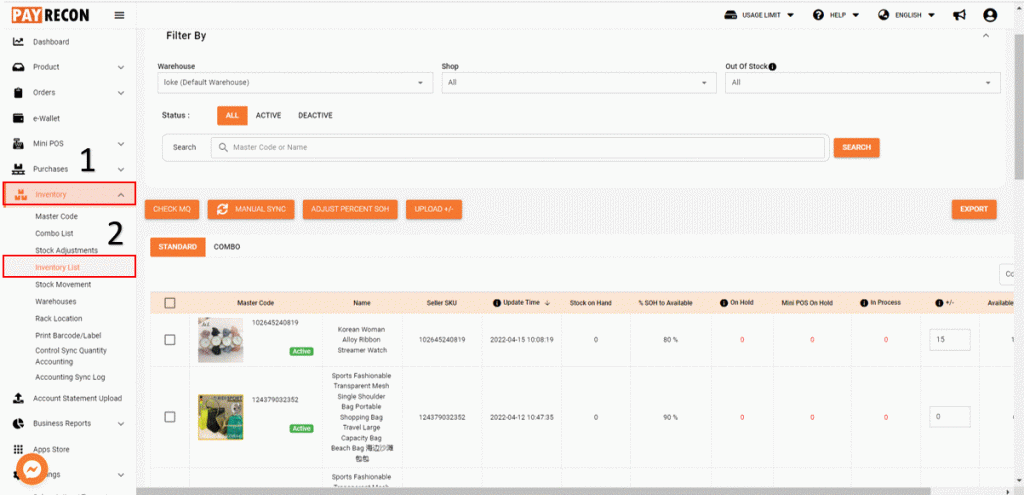
Task: Open the announcements megaphone icon
Action: coord(959,15)
